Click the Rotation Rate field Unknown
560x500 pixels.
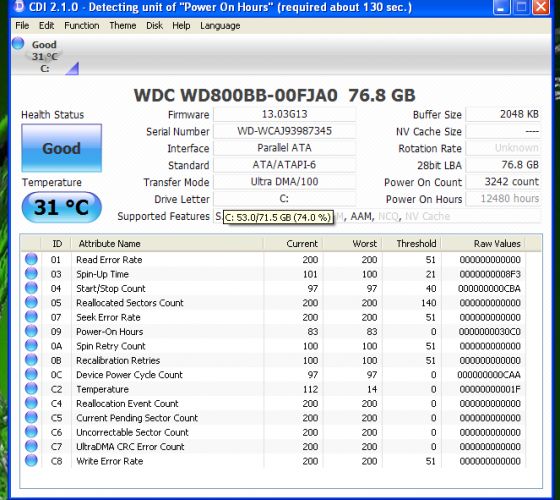[x=504, y=148]
